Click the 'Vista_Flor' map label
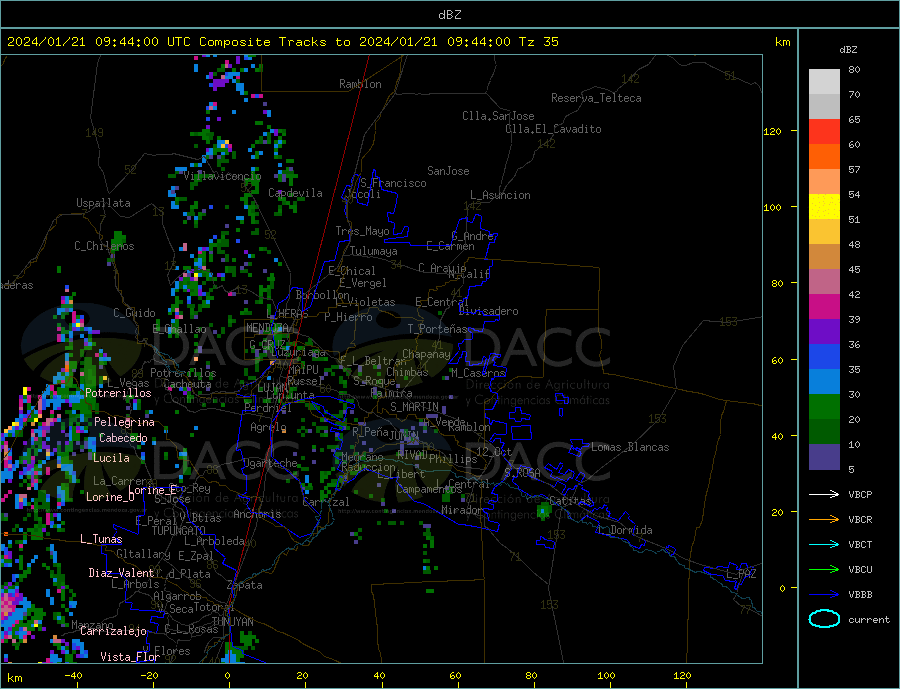 click(130, 657)
